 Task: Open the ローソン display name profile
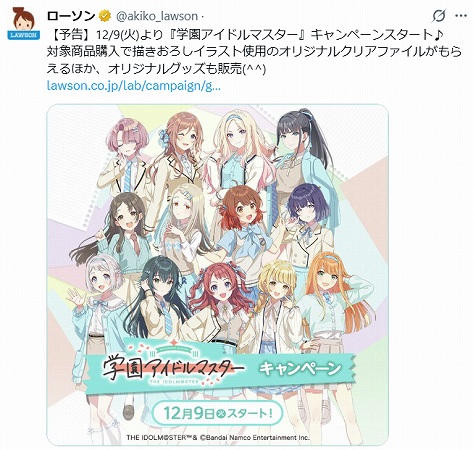click(x=71, y=16)
